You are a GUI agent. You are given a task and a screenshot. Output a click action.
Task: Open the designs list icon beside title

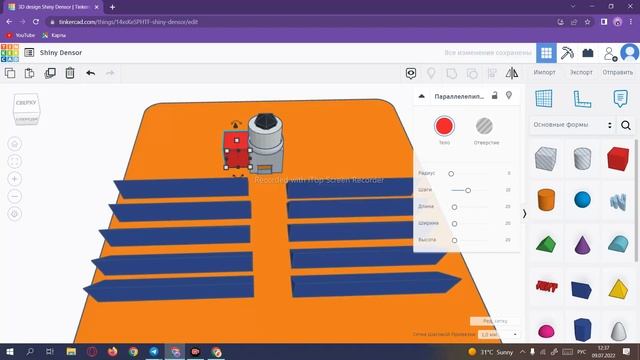29,53
